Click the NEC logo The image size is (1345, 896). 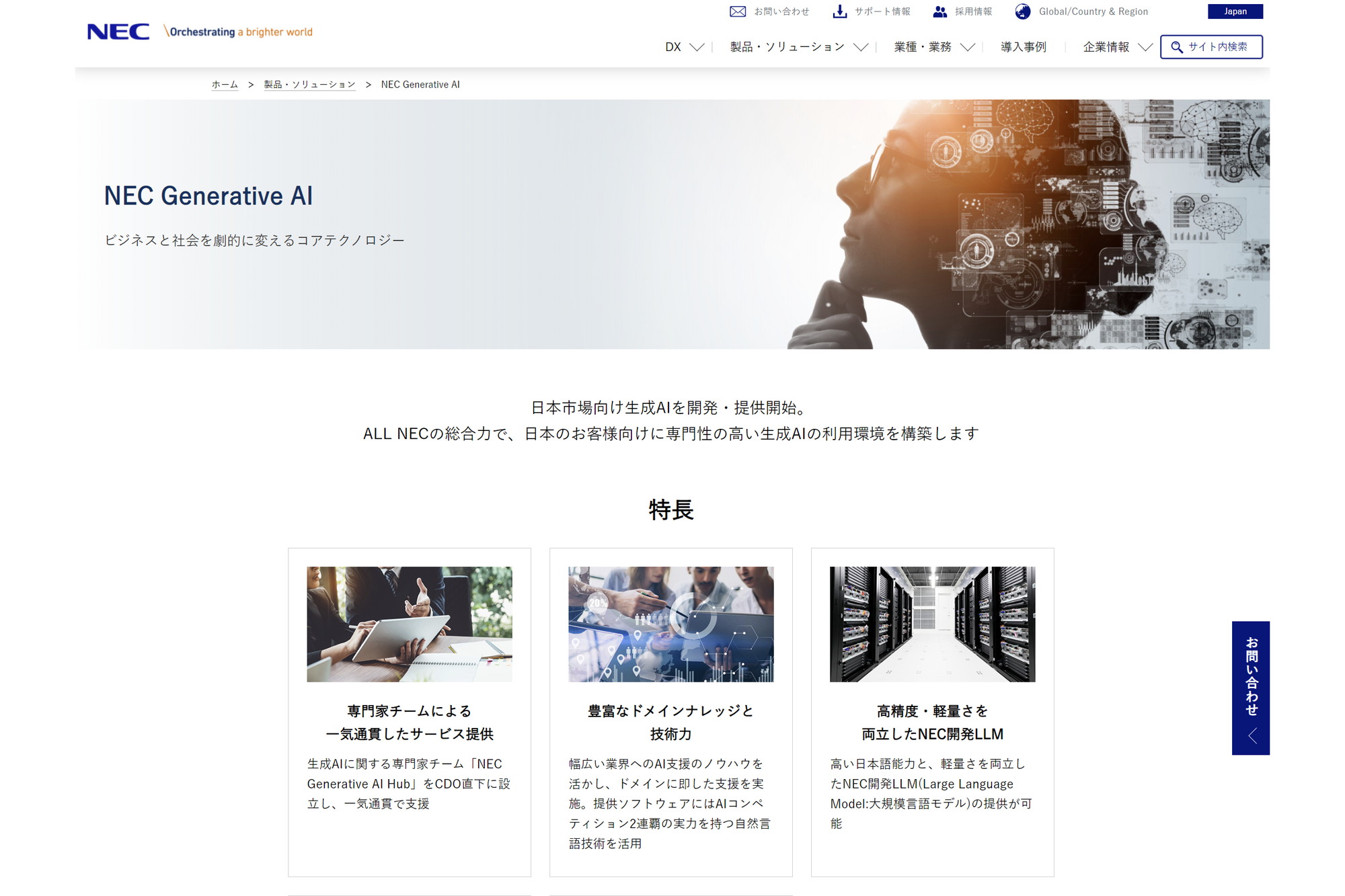118,32
